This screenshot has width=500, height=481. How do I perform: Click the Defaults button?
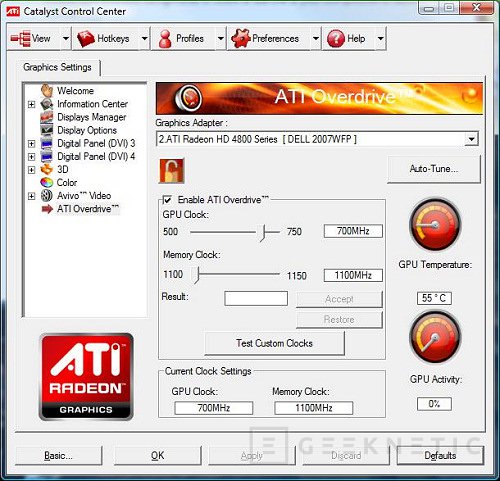[x=440, y=455]
